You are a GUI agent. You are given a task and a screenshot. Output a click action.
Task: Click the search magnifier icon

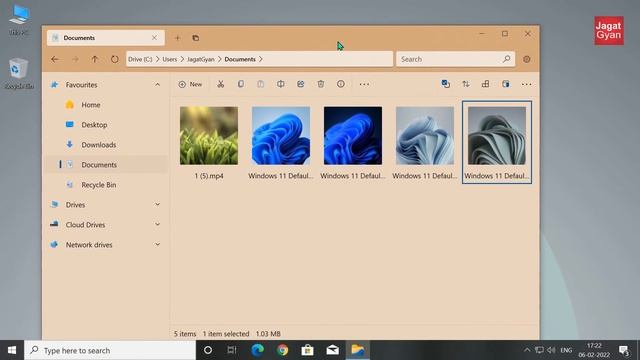tap(507, 59)
